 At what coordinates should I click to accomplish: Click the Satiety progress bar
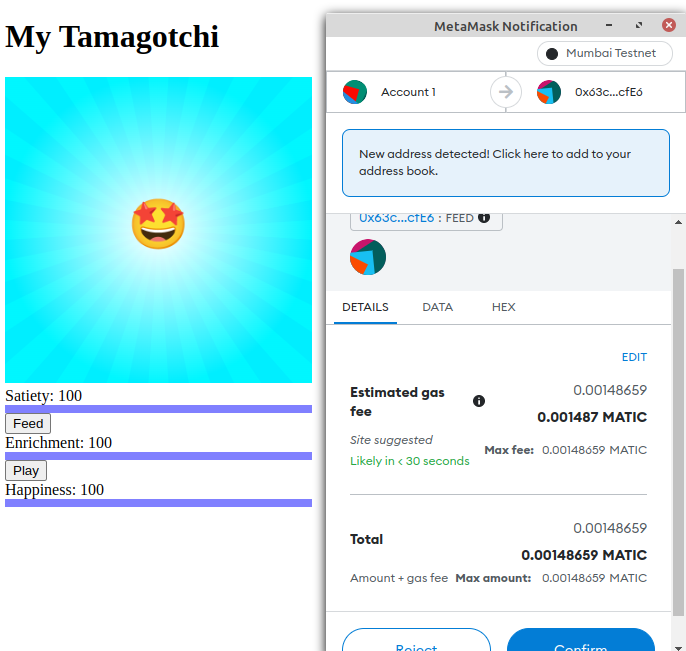pyautogui.click(x=158, y=409)
